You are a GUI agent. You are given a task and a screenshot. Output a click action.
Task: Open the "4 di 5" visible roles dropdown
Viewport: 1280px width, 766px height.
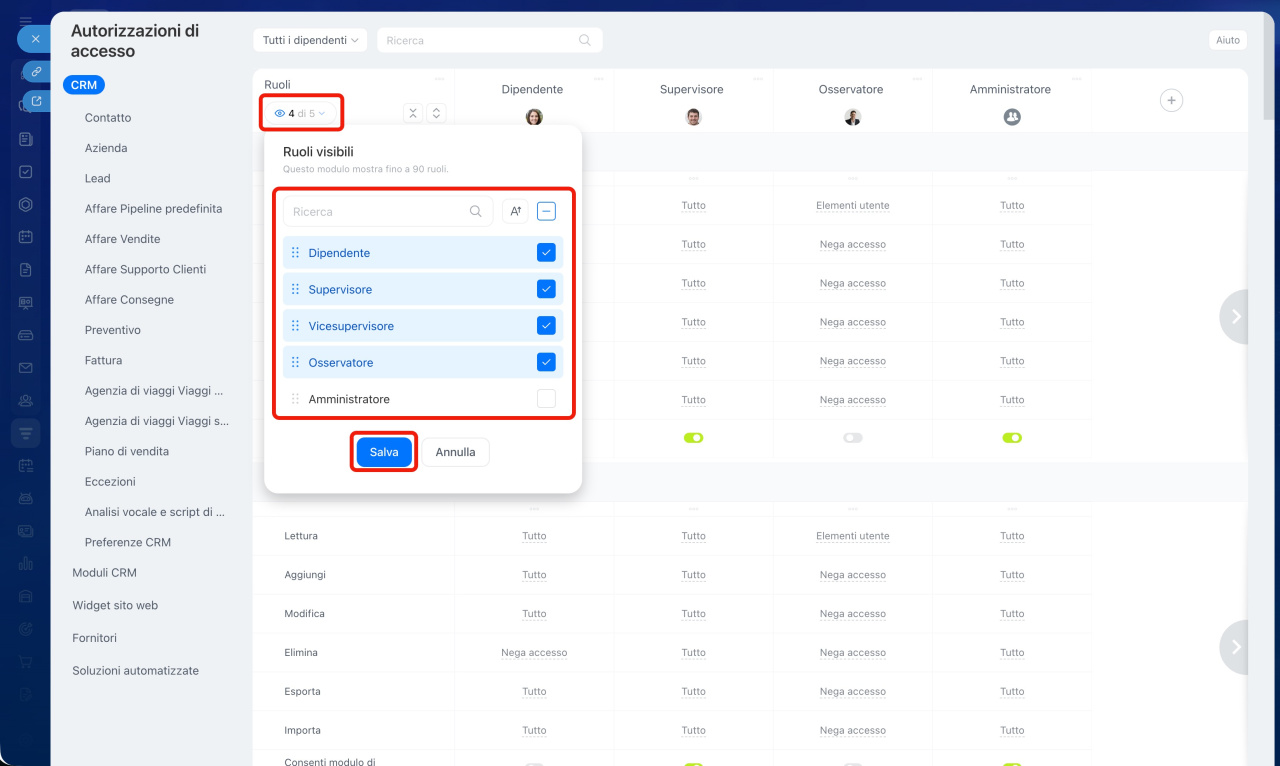point(301,113)
